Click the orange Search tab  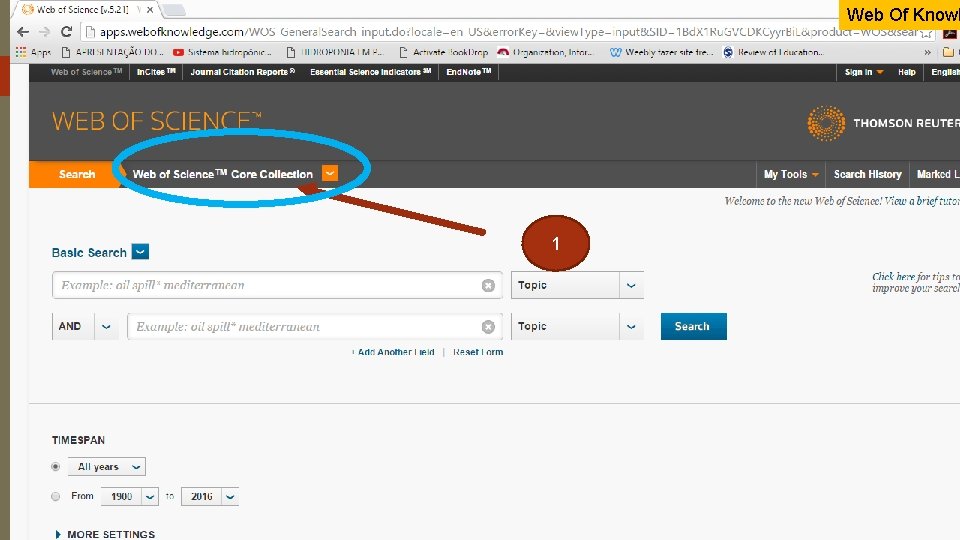click(x=77, y=174)
